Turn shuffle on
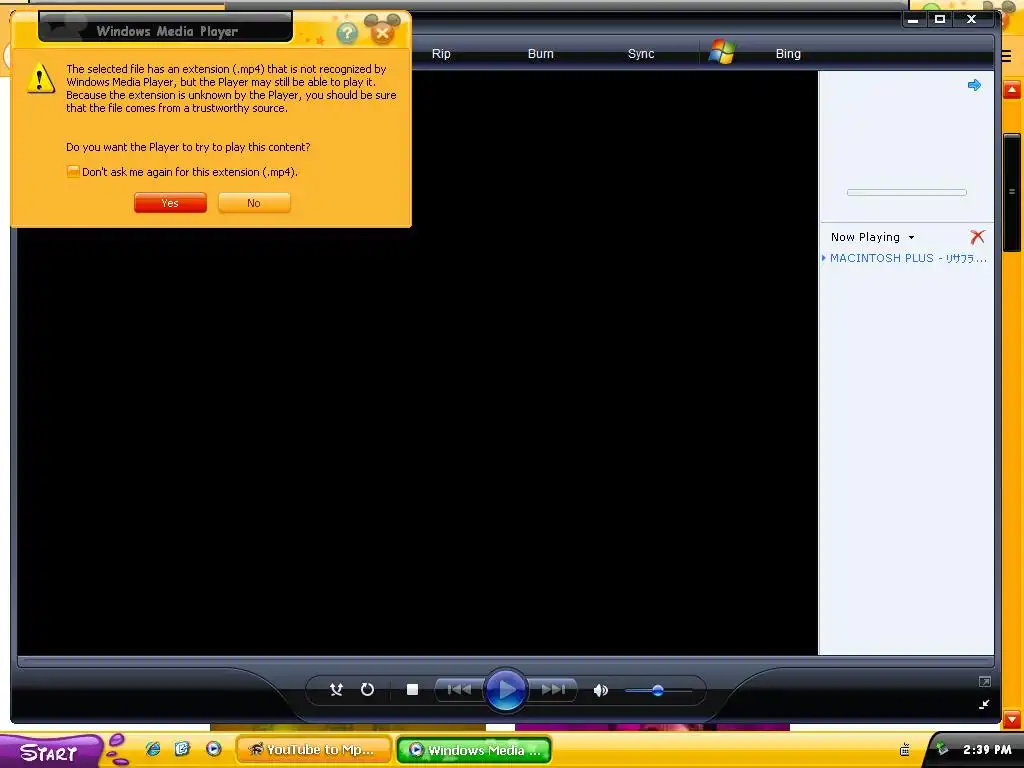The image size is (1024, 768). coord(336,690)
